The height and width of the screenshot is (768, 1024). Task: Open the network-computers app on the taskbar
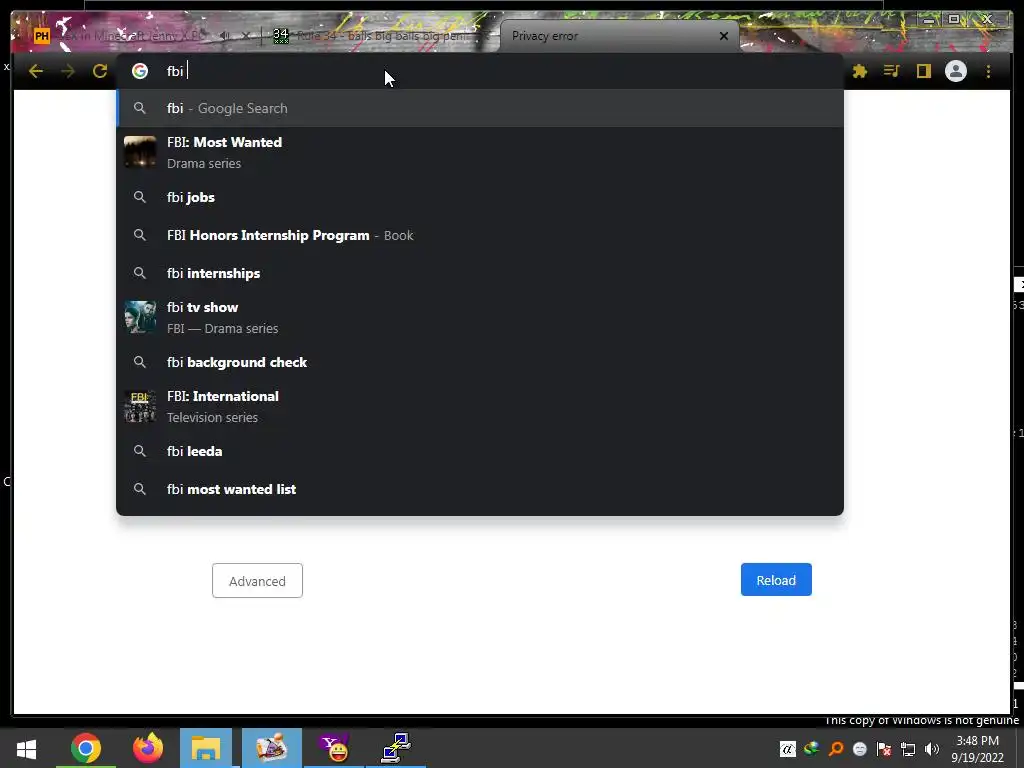(x=396, y=748)
